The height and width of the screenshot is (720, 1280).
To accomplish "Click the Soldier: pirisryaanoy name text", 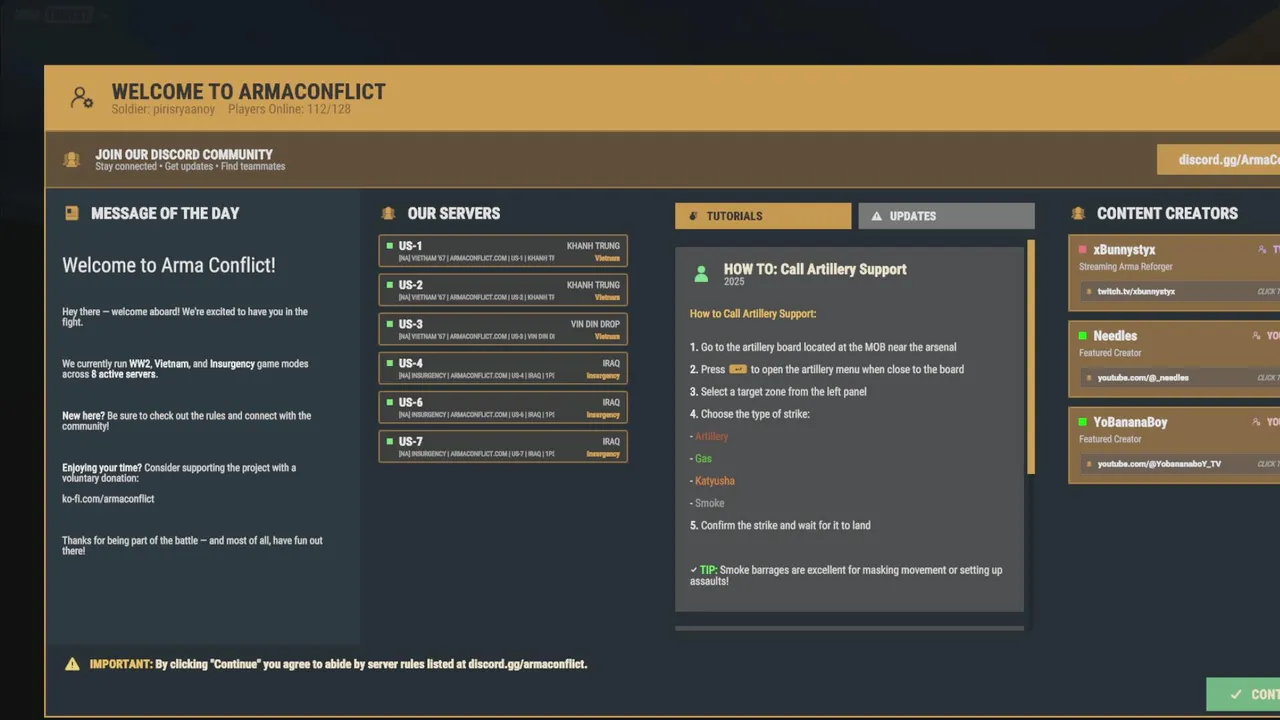I will click(x=163, y=109).
